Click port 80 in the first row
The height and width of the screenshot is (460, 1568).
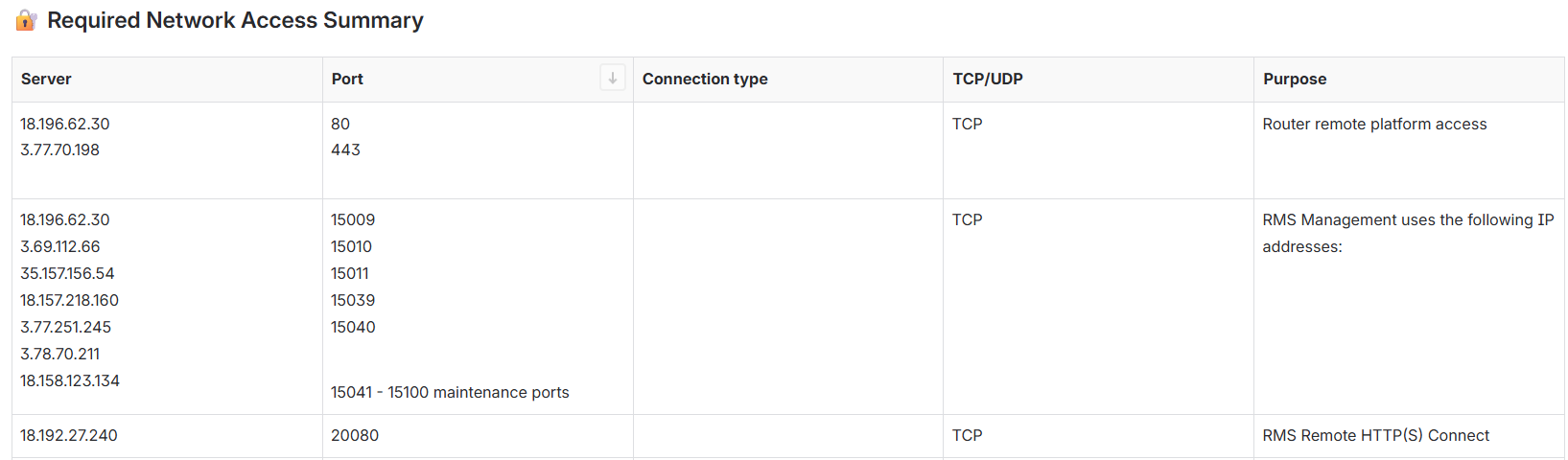pyautogui.click(x=340, y=124)
